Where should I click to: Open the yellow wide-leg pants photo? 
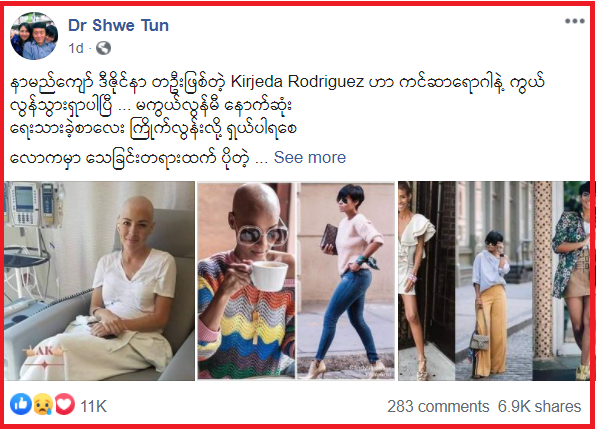coord(494,281)
